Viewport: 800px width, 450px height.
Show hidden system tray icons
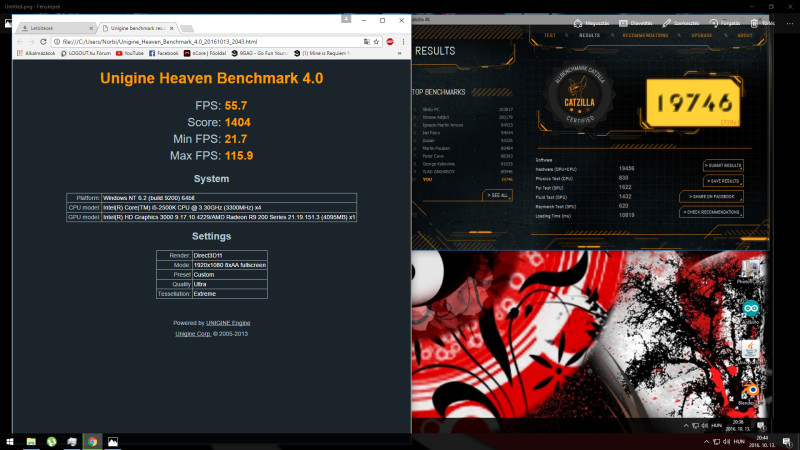[x=706, y=442]
